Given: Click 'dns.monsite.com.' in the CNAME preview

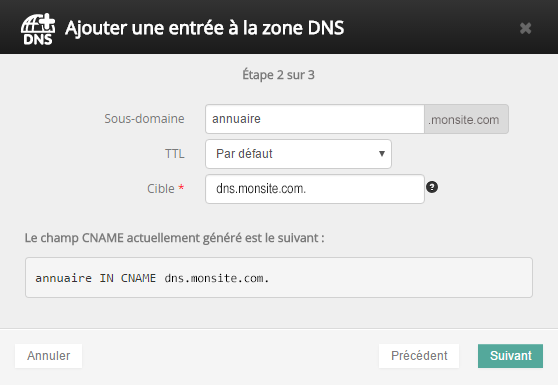Looking at the screenshot, I should tap(216, 278).
